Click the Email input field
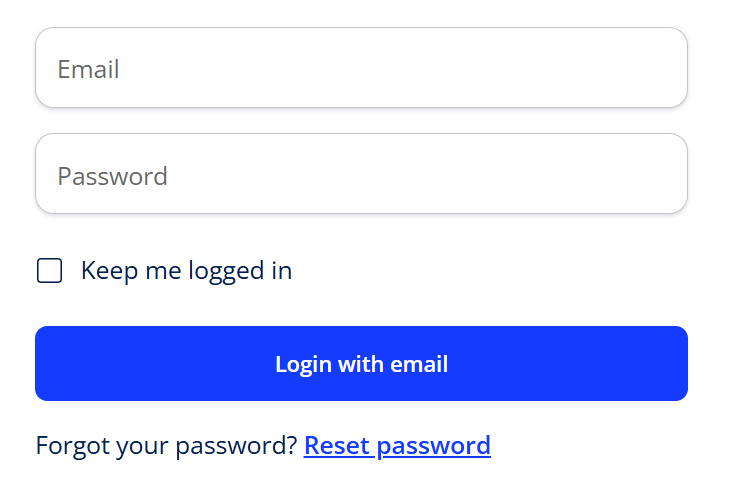 tap(361, 68)
